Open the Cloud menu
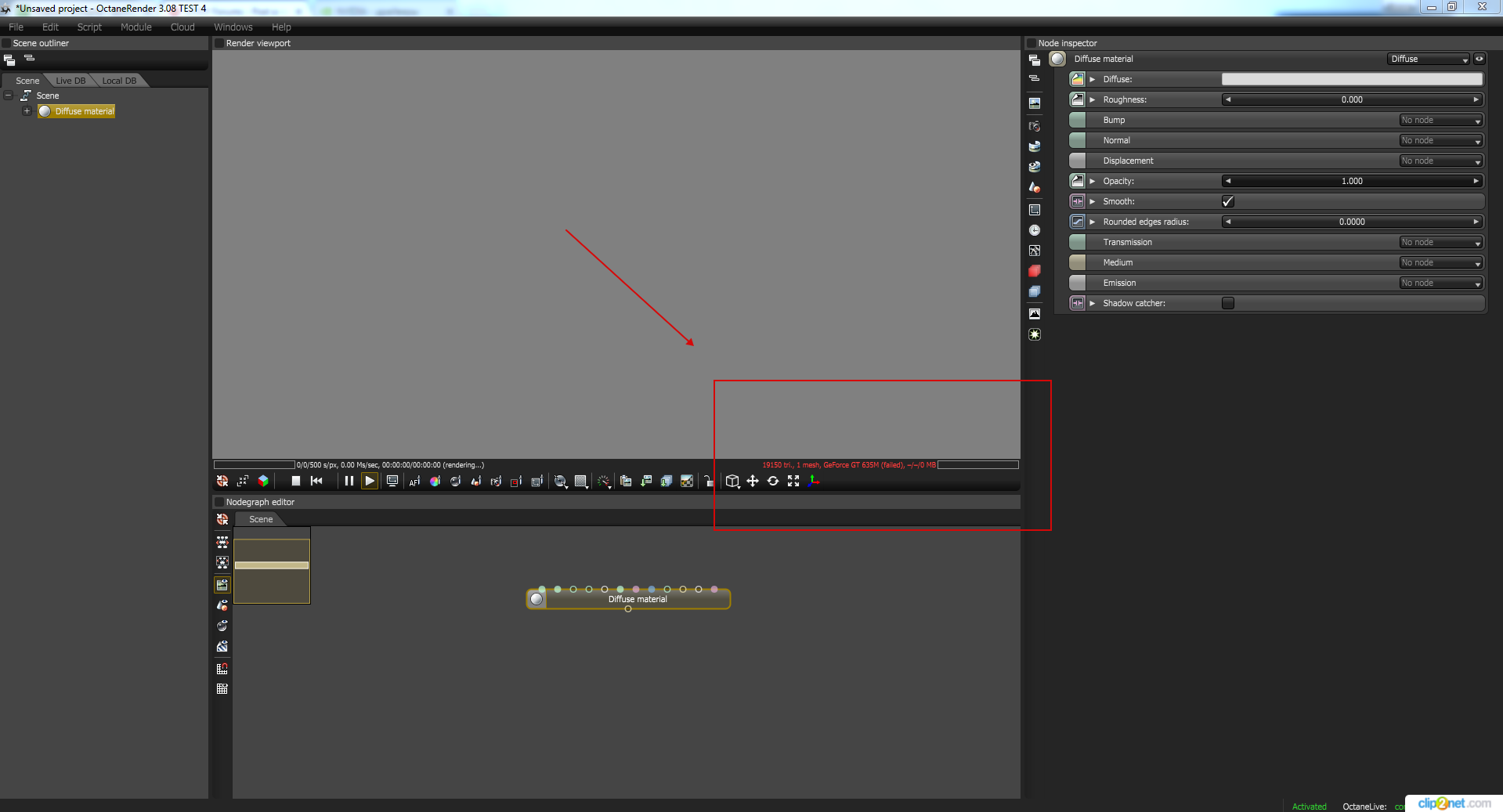This screenshot has width=1503, height=812. tap(182, 27)
